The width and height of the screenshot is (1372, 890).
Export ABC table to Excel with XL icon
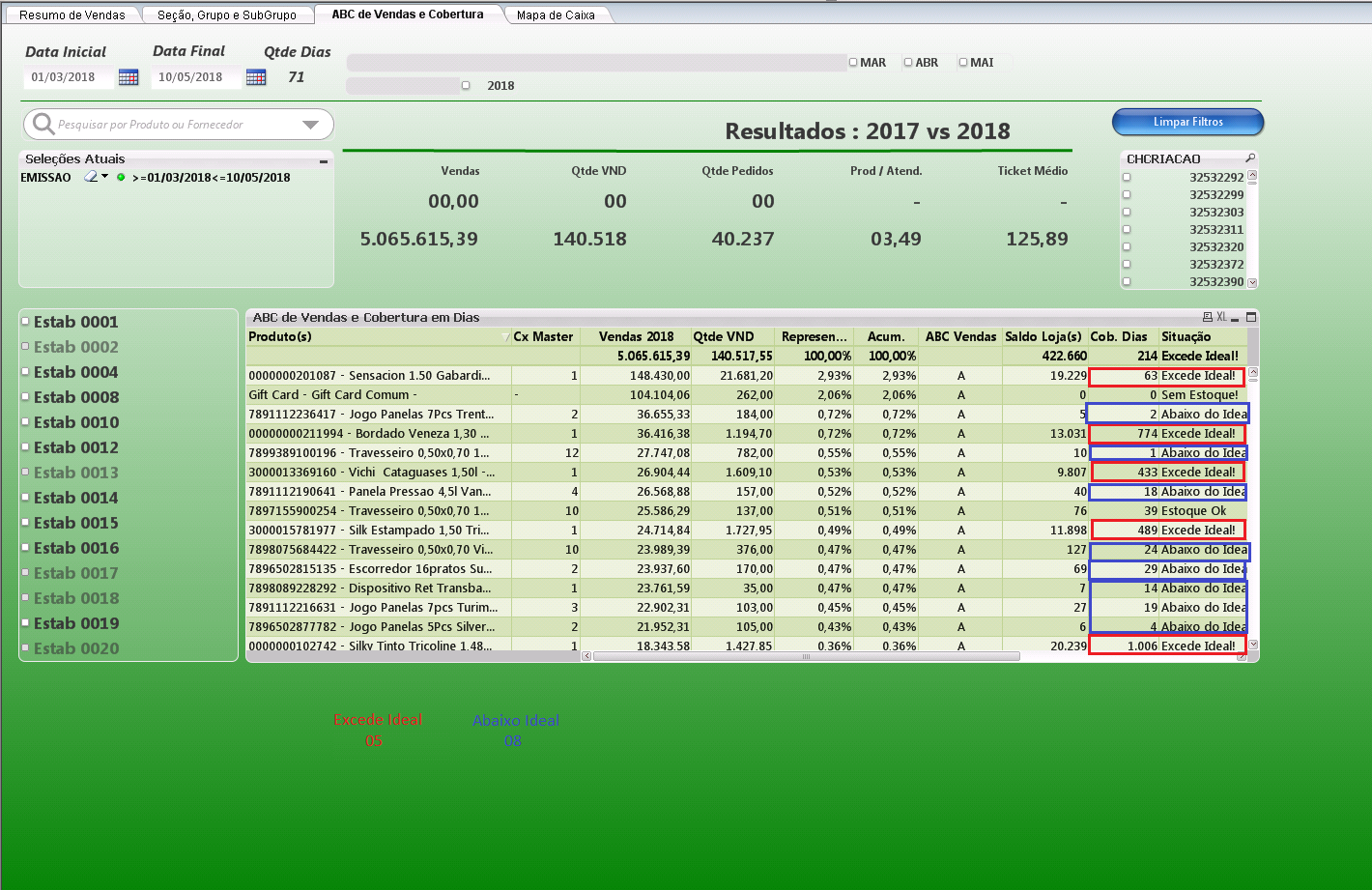pos(1221,317)
